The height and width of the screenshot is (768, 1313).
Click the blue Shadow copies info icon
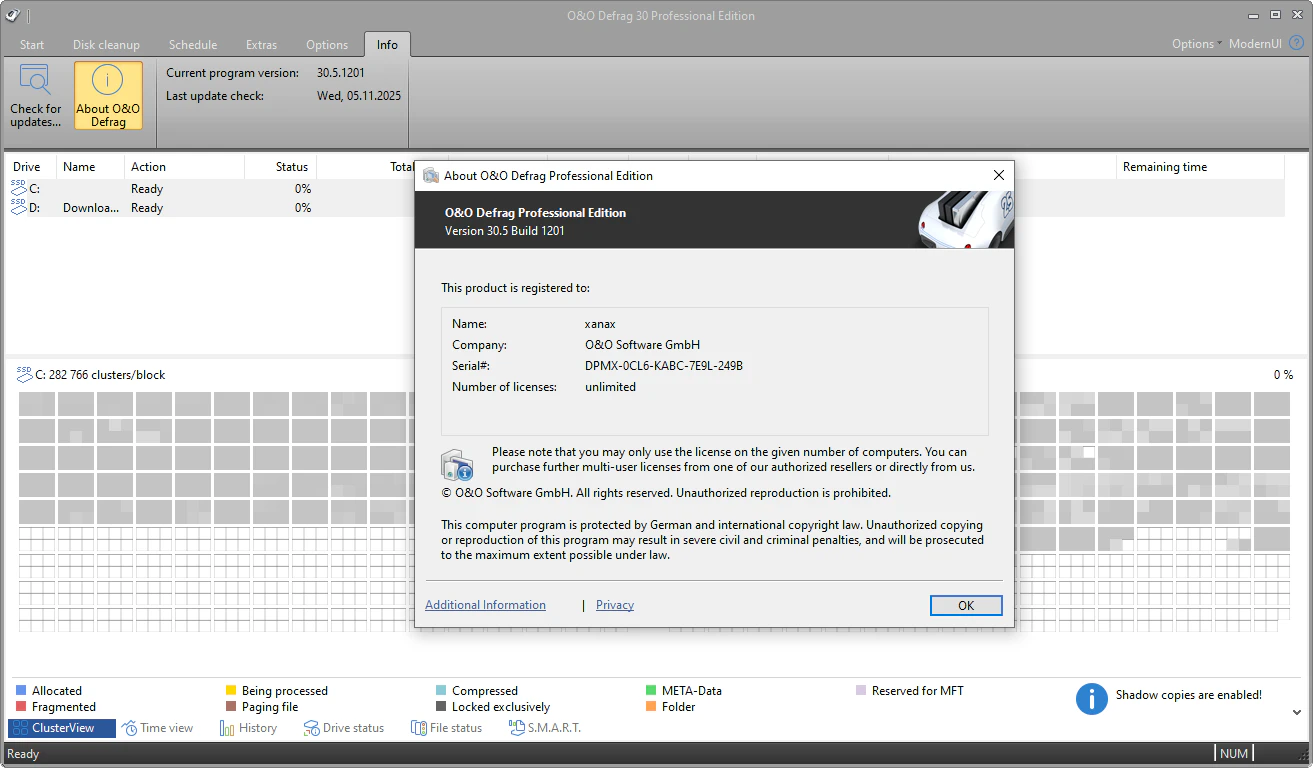pyautogui.click(x=1091, y=699)
